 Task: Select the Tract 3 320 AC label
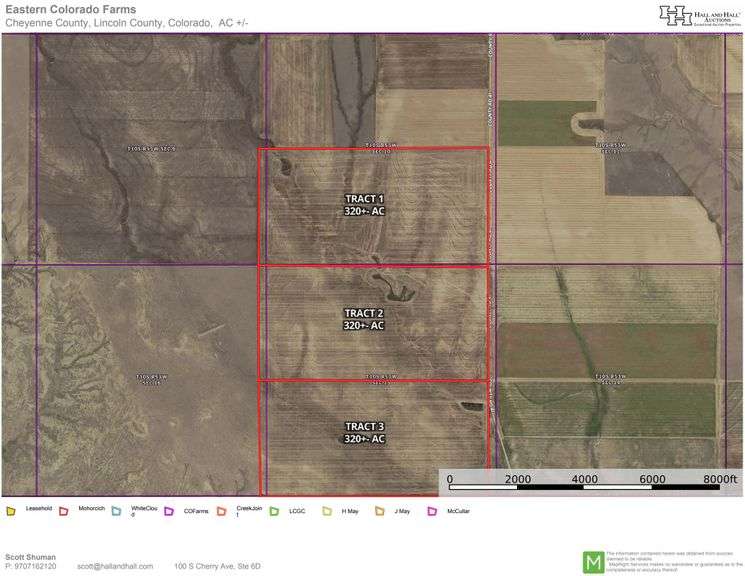[x=364, y=433]
